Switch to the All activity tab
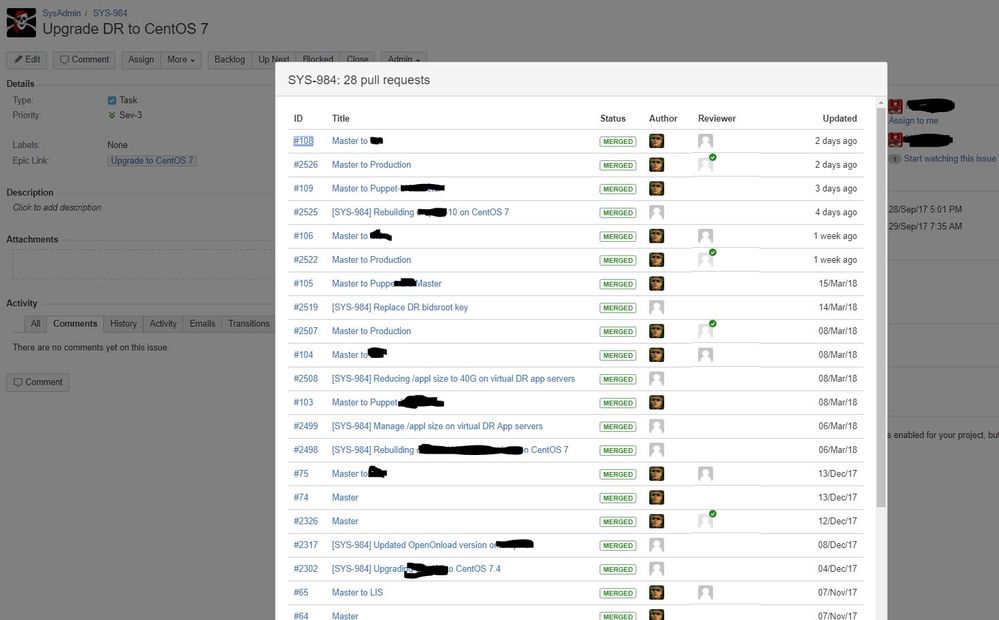The image size is (999, 620). [x=35, y=324]
